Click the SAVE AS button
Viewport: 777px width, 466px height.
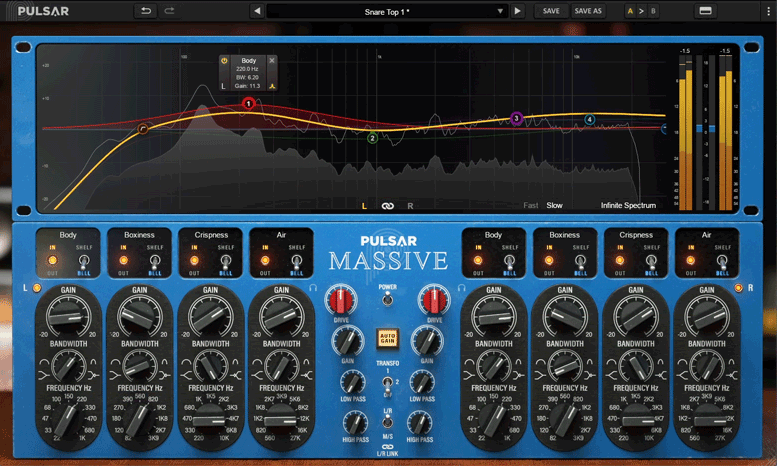(588, 11)
